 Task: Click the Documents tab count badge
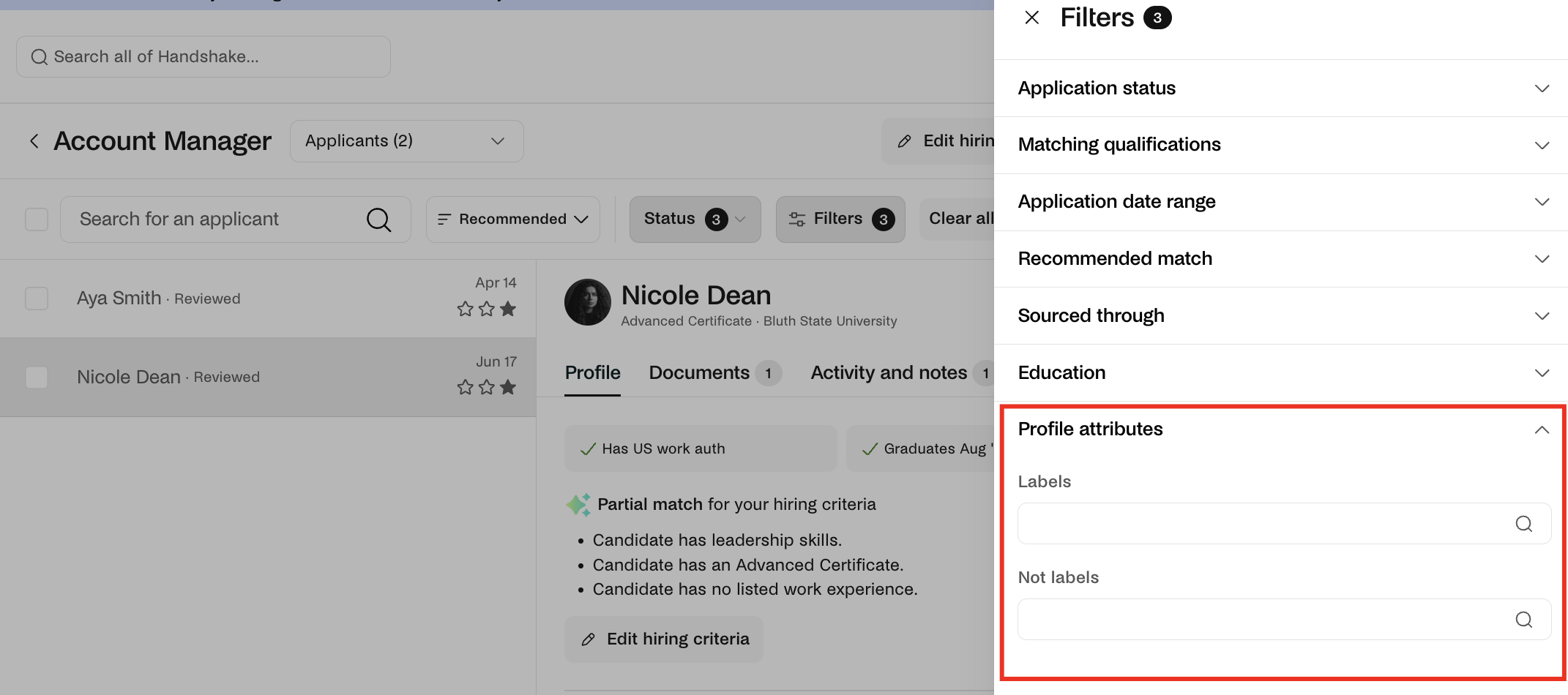click(x=769, y=374)
